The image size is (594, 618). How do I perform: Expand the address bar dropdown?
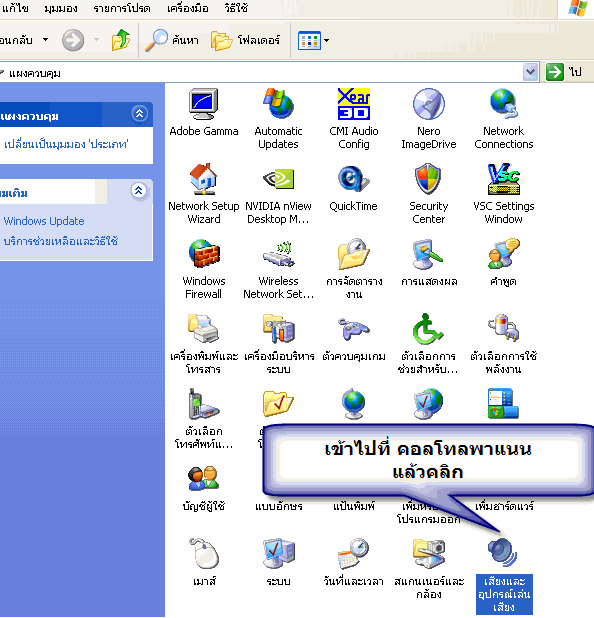531,73
